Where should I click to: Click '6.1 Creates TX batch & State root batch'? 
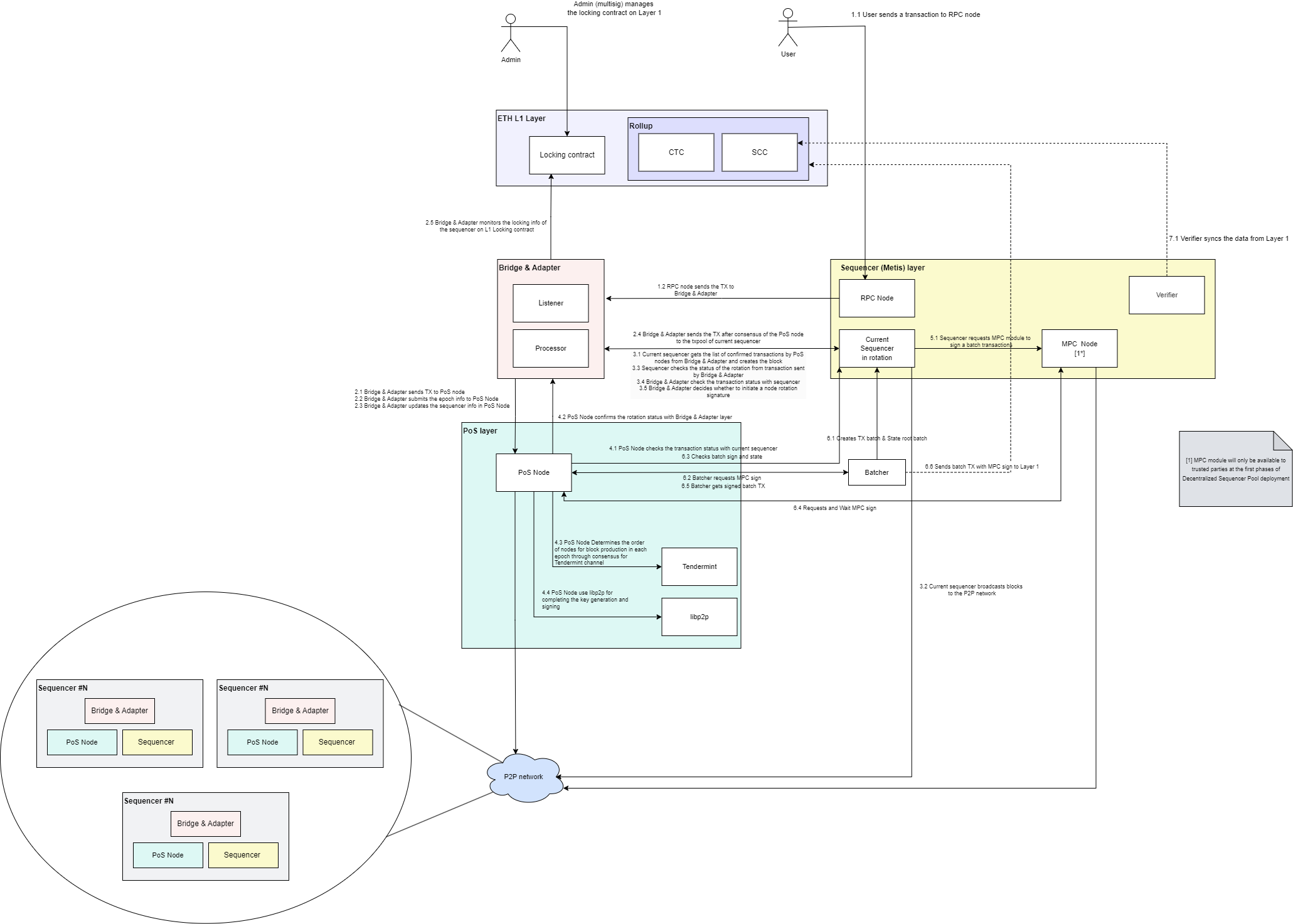point(877,438)
